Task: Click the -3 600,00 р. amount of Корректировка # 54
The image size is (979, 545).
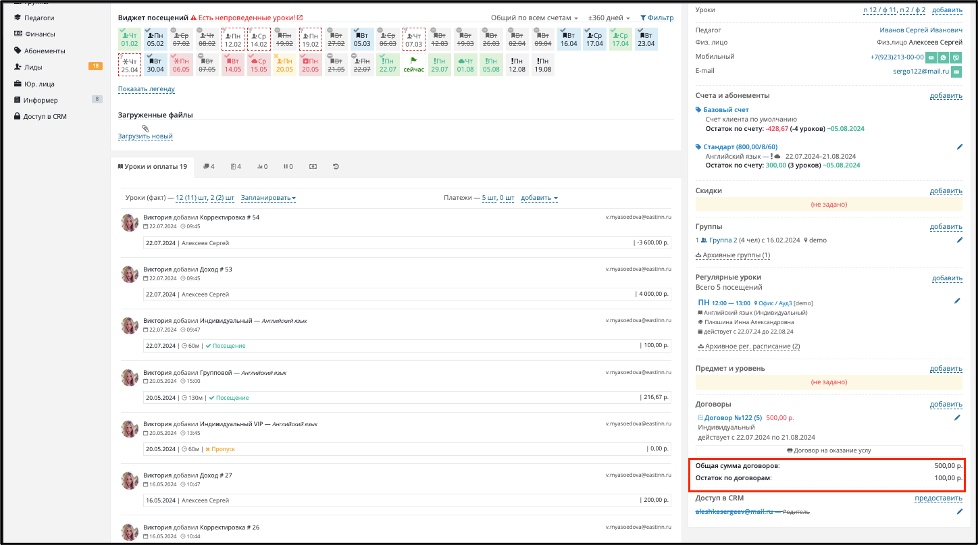Action: (651, 242)
